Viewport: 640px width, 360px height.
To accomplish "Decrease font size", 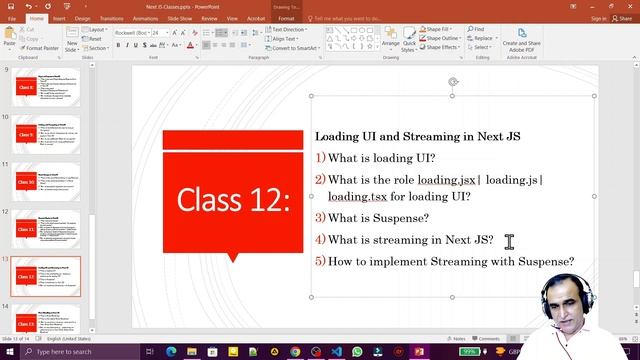I will 183,33.
